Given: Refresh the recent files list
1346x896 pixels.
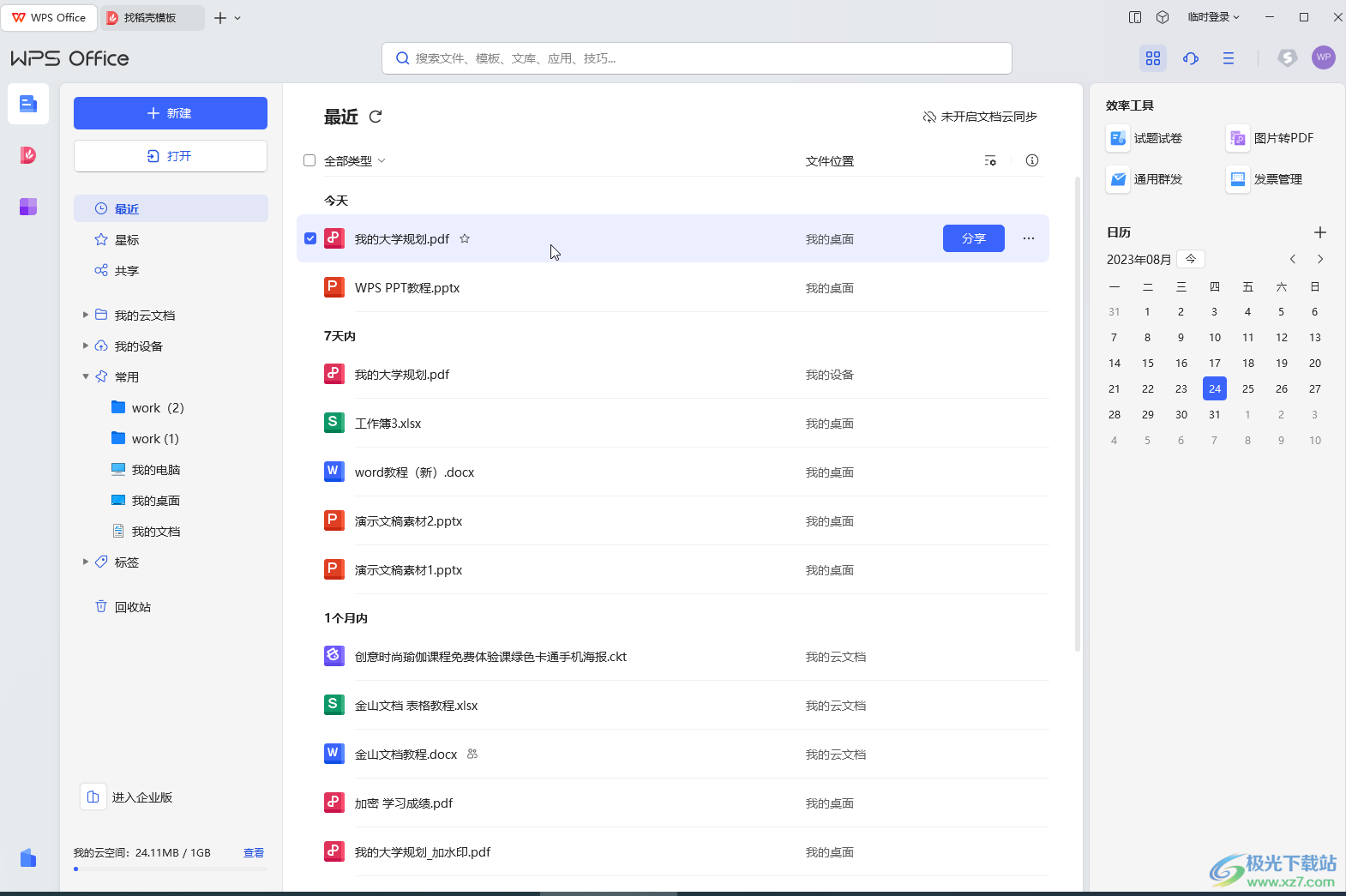Looking at the screenshot, I should click(x=376, y=117).
